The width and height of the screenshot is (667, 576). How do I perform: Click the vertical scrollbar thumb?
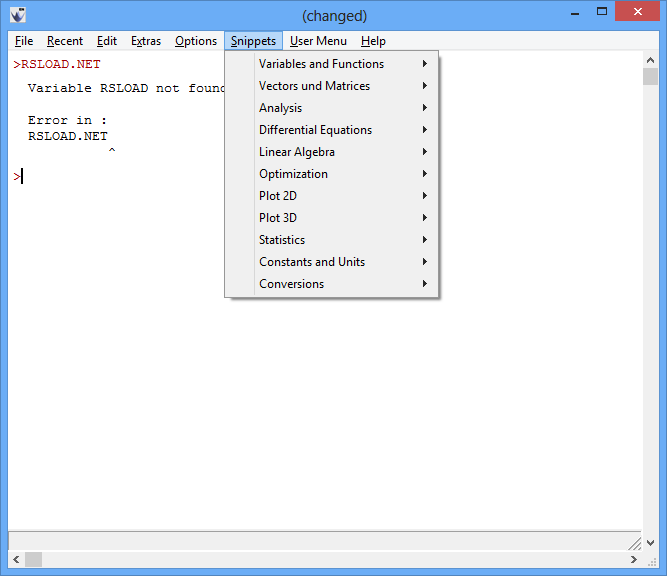coord(650,77)
